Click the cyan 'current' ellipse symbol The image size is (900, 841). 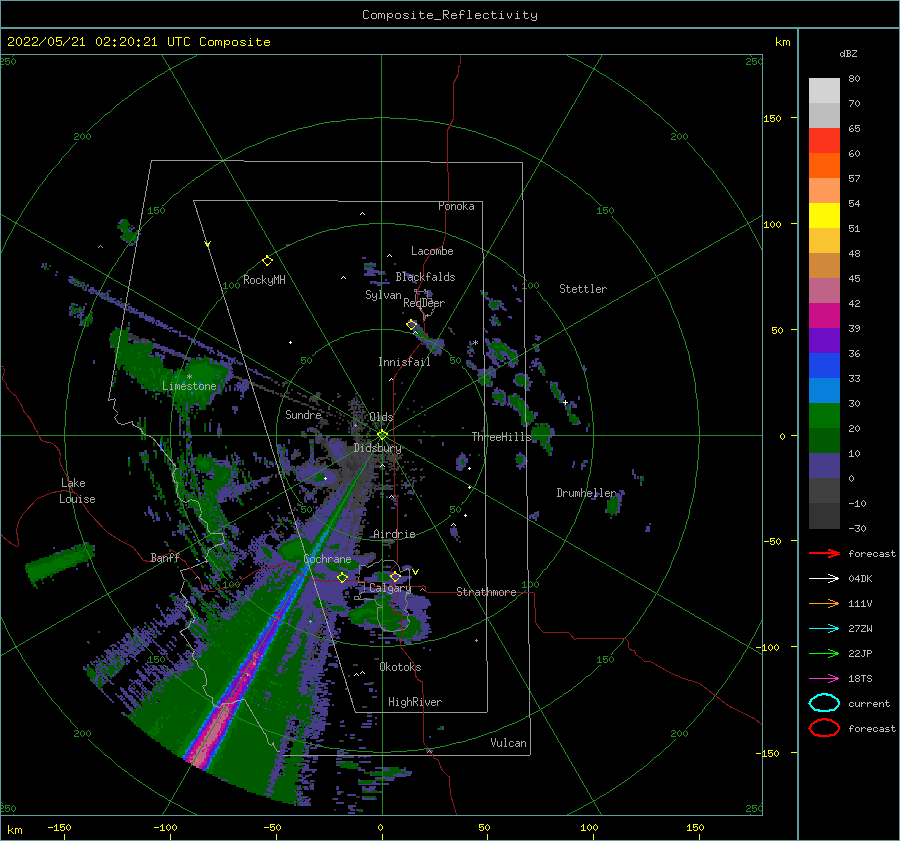[824, 703]
